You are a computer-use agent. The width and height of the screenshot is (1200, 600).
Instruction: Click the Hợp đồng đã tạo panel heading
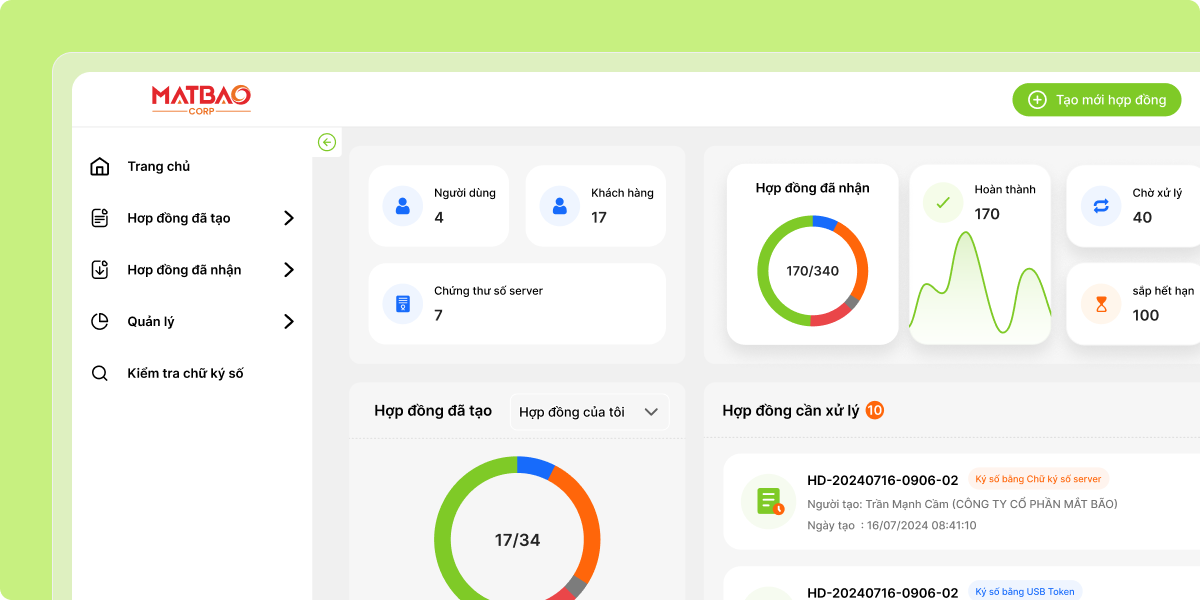(x=433, y=410)
